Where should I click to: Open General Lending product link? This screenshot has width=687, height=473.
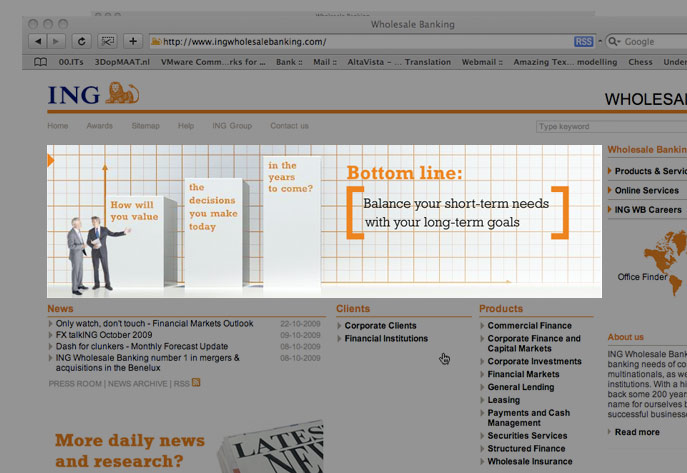(521, 387)
